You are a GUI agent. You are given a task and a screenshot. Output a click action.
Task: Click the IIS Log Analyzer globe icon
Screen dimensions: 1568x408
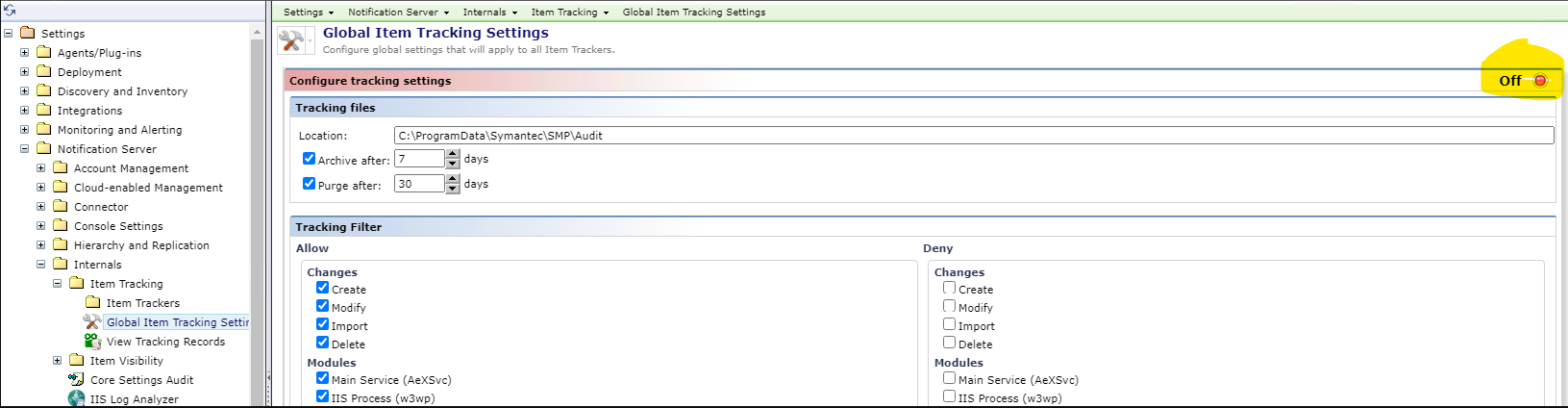coord(76,398)
